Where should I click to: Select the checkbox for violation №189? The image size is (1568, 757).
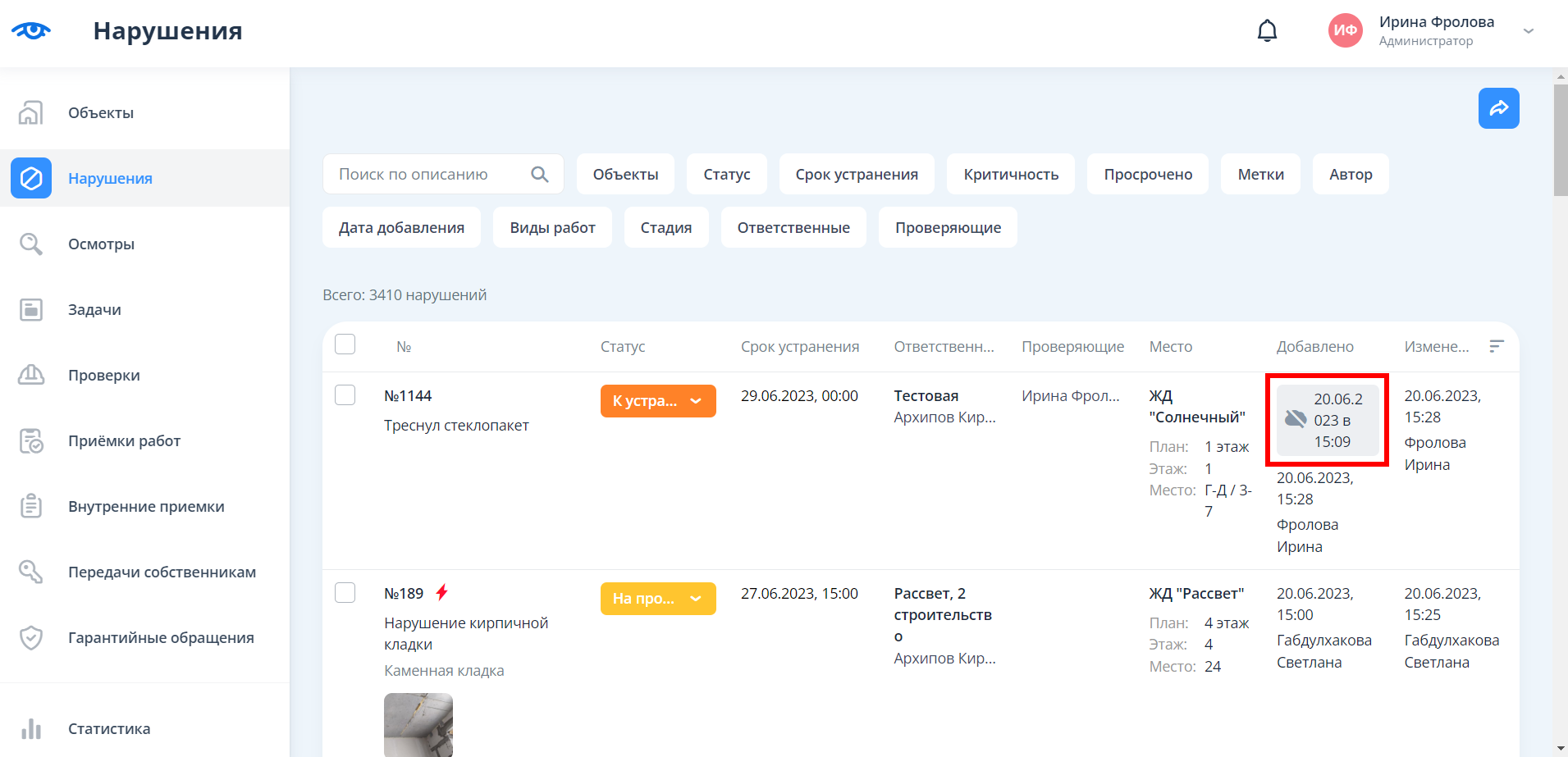[345, 593]
